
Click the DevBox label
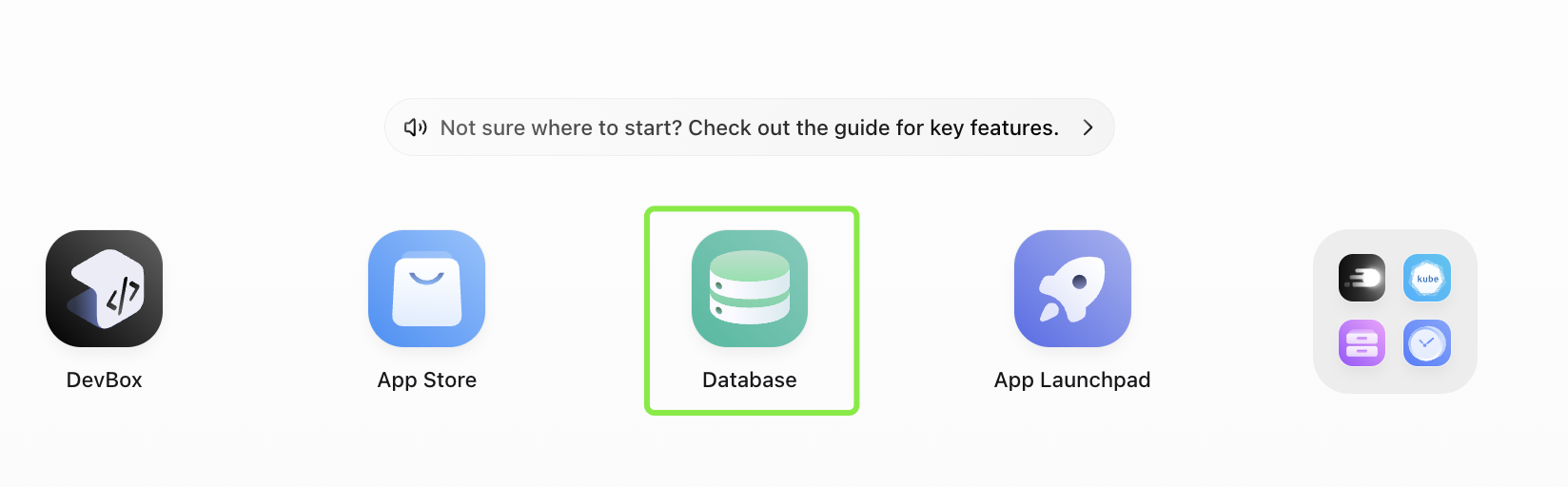coord(105,380)
